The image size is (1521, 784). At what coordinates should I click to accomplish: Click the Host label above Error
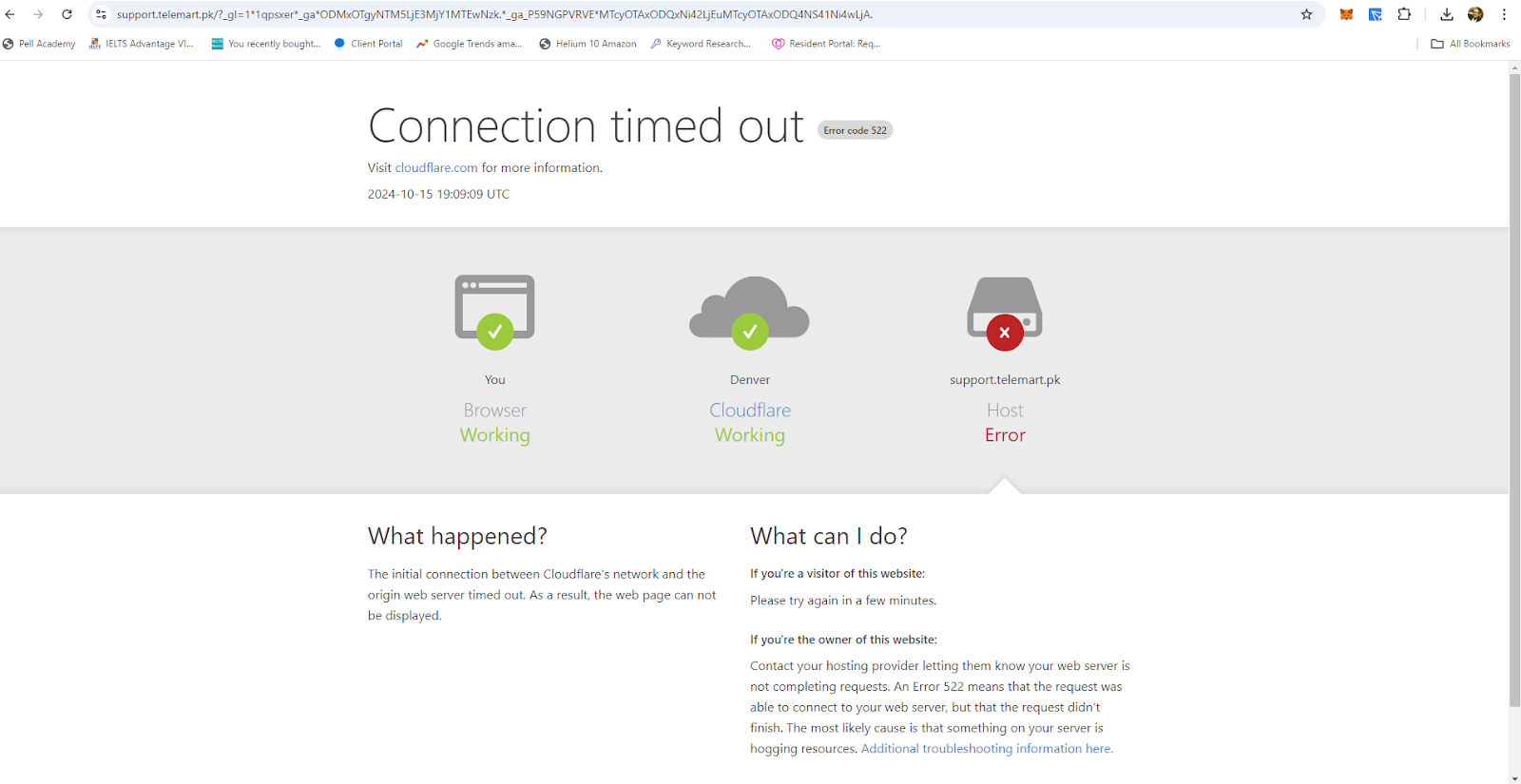1005,411
